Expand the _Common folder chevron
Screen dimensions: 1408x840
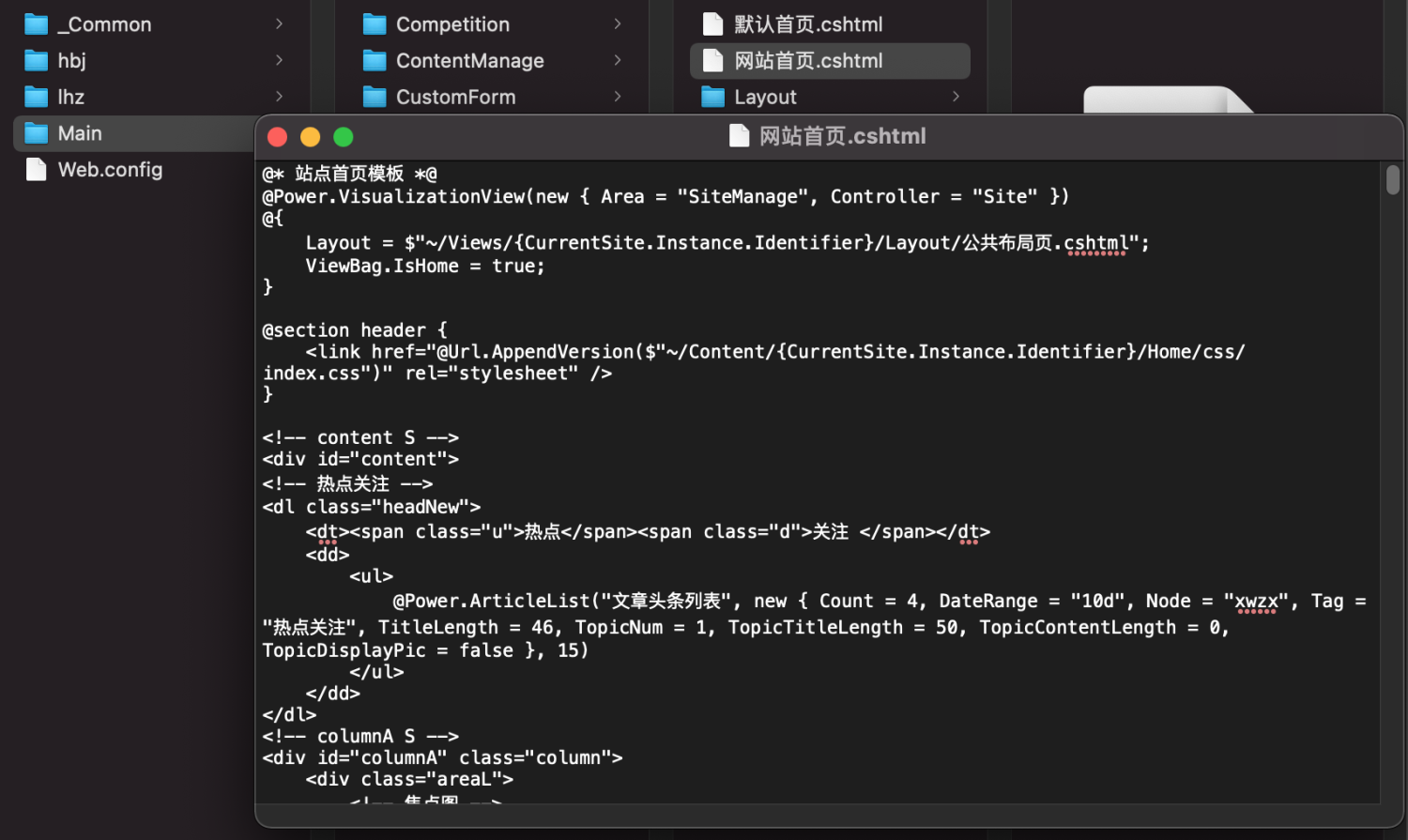(x=279, y=24)
